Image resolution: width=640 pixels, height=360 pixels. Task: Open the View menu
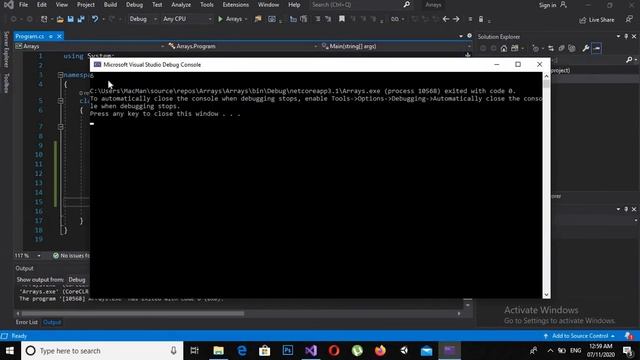tap(62, 5)
